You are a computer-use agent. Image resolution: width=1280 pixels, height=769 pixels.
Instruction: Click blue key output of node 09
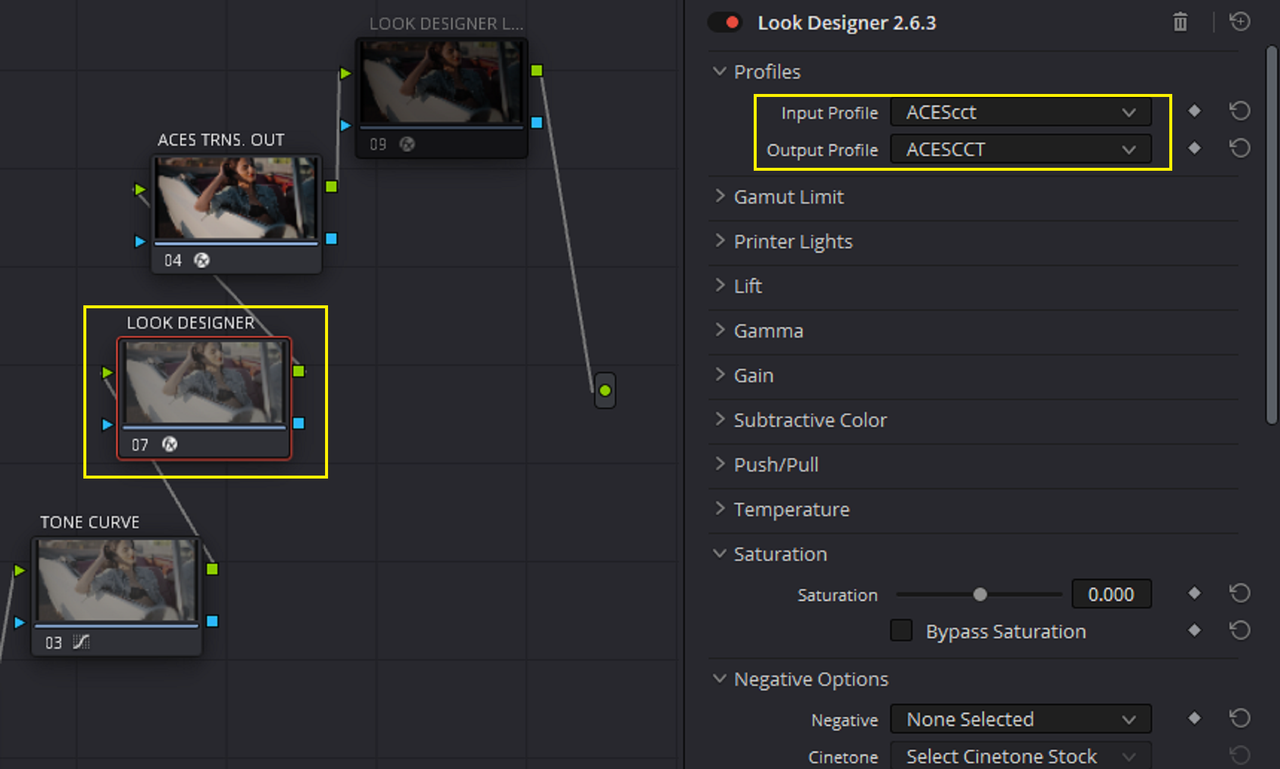click(537, 122)
